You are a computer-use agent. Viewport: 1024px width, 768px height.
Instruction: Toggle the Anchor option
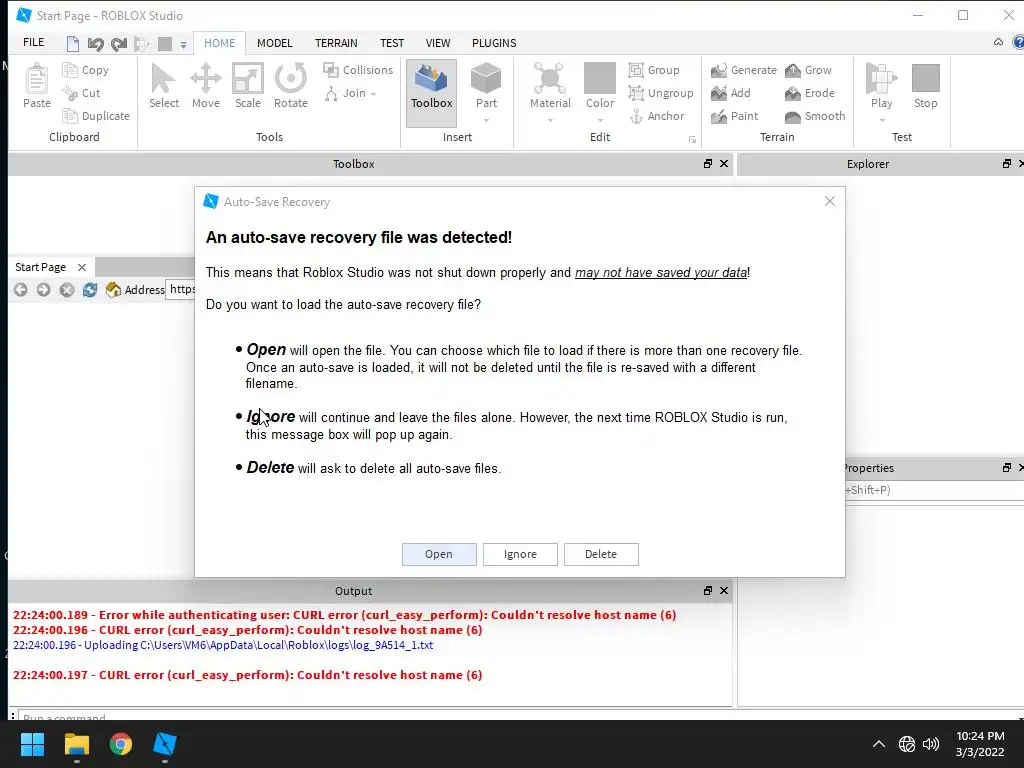coord(657,116)
